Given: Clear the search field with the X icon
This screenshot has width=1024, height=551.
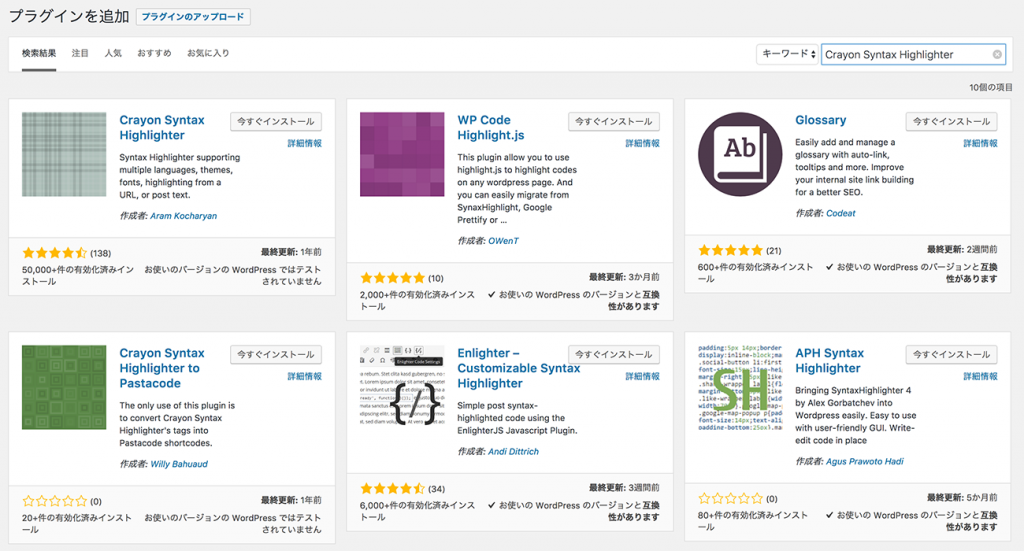Looking at the screenshot, I should coord(997,54).
